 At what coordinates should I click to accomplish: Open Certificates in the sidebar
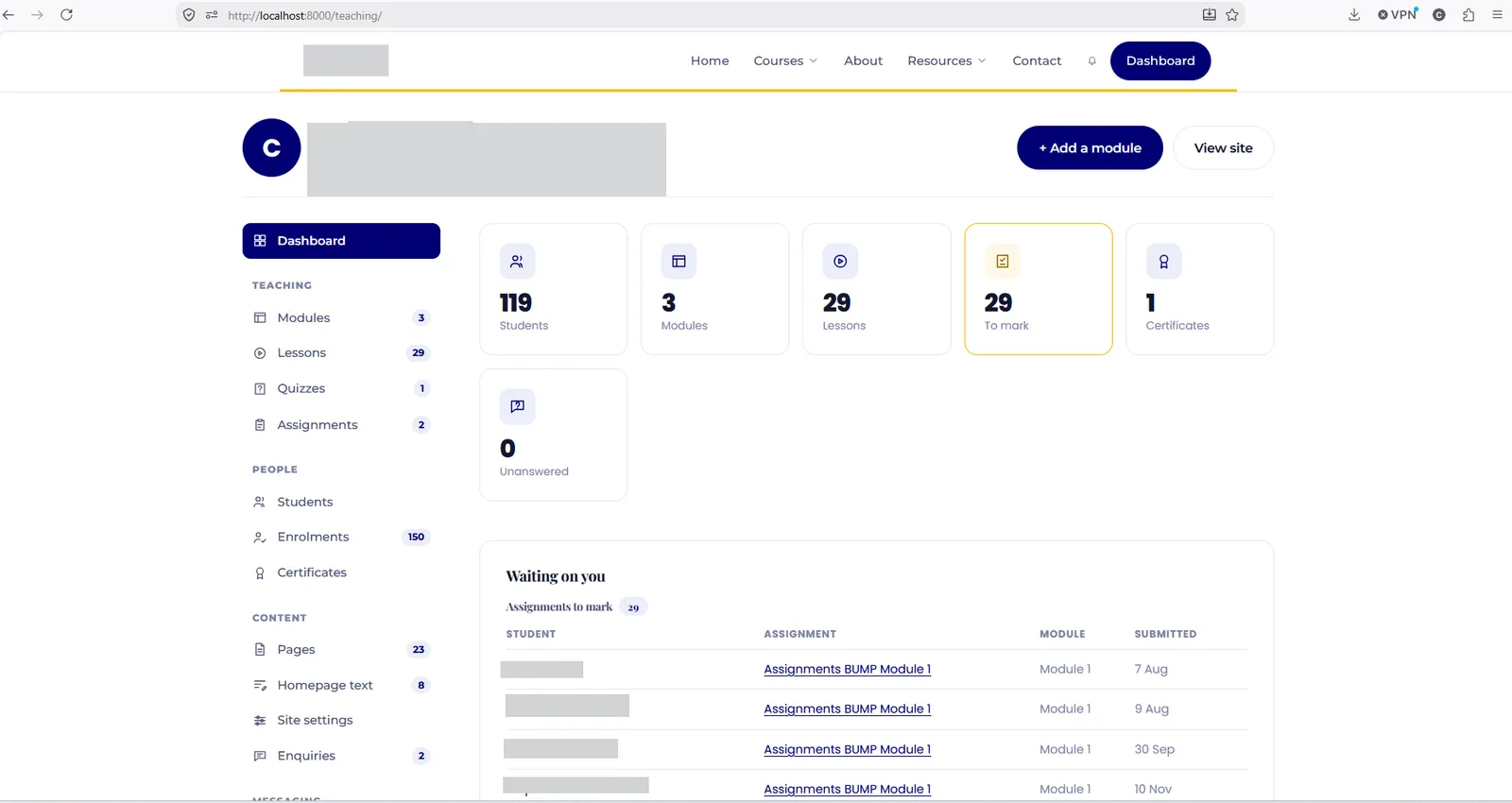click(x=341, y=573)
